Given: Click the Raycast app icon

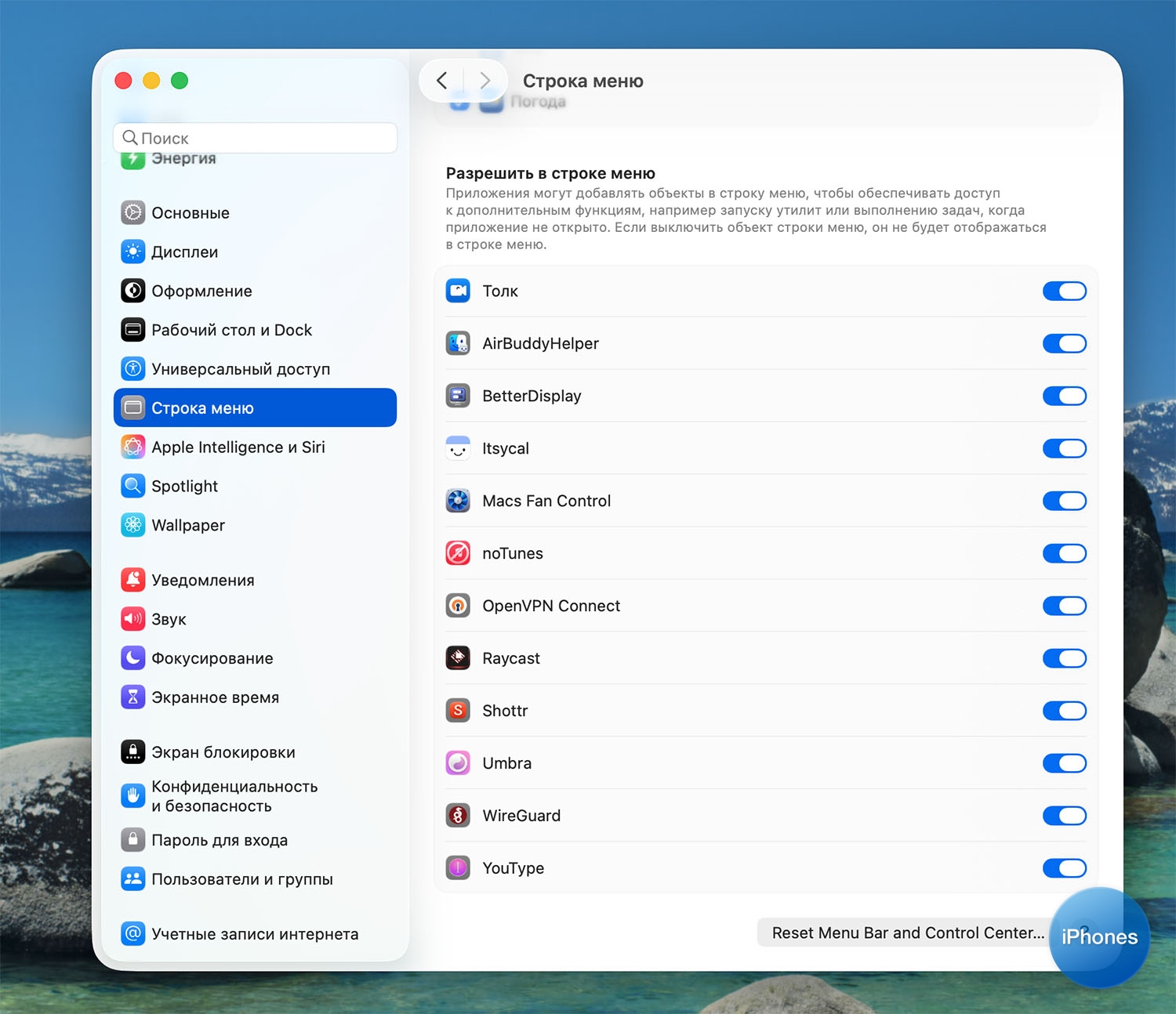Looking at the screenshot, I should pos(458,658).
